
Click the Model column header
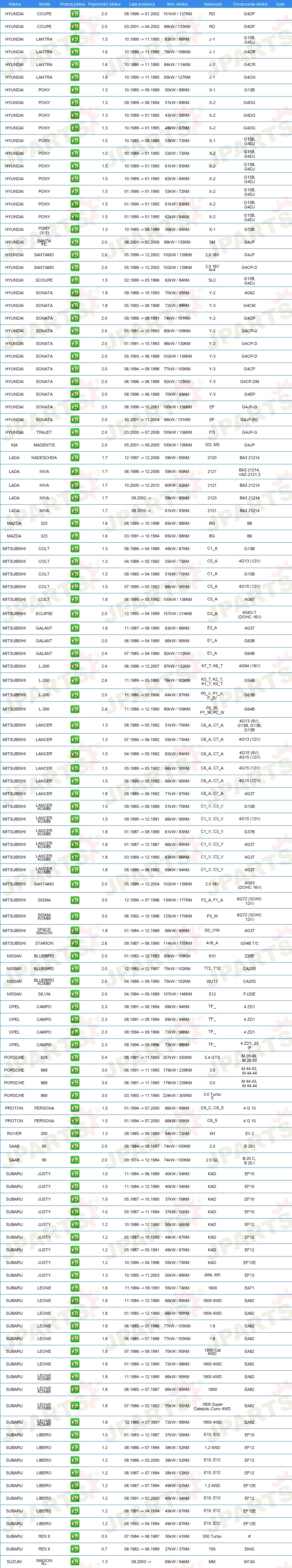[x=44, y=4]
